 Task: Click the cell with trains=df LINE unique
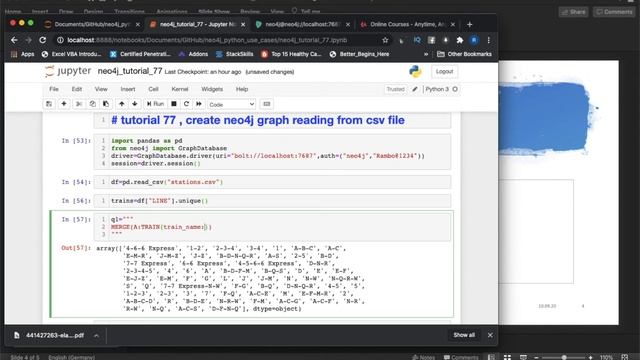click(x=272, y=201)
